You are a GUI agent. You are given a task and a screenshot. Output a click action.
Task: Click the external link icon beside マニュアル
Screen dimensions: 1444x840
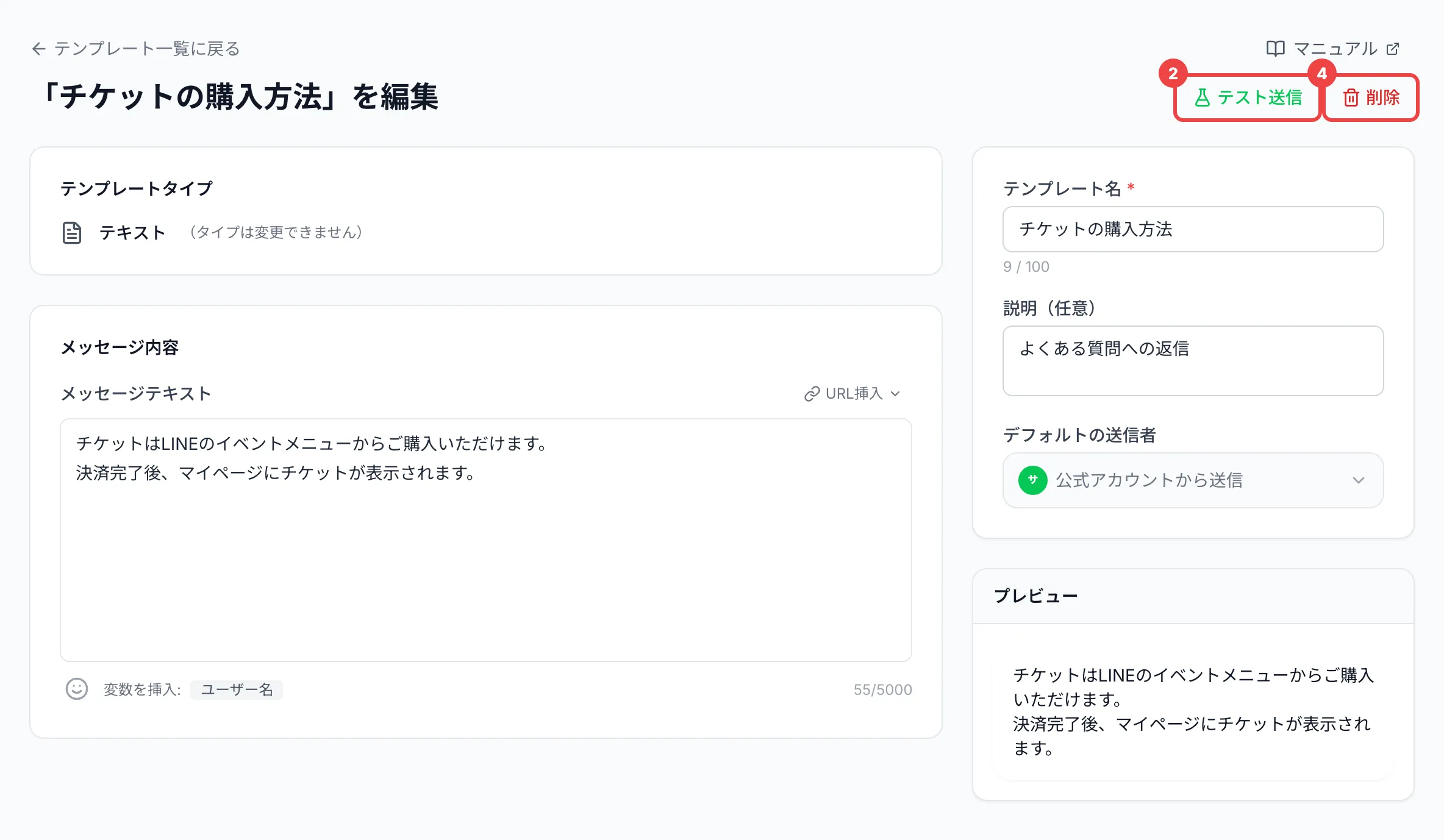coord(1393,49)
